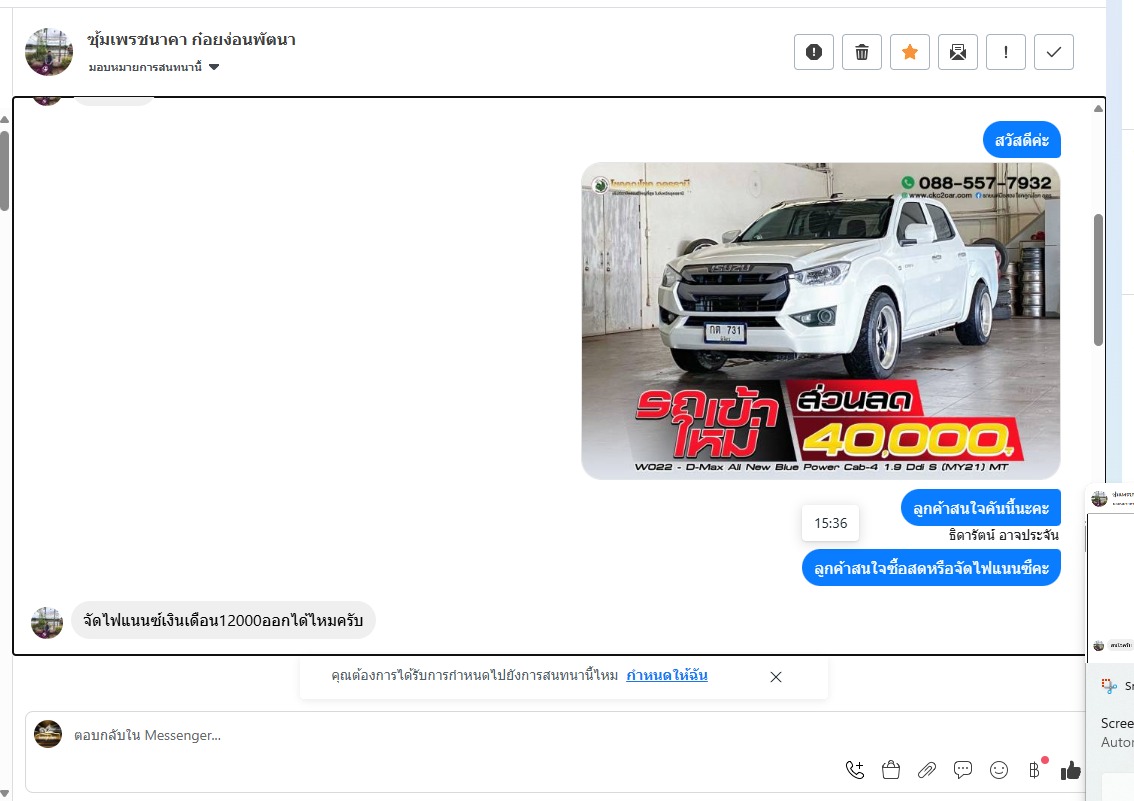
Task: Open the emoji picker smiley icon
Action: click(x=998, y=769)
